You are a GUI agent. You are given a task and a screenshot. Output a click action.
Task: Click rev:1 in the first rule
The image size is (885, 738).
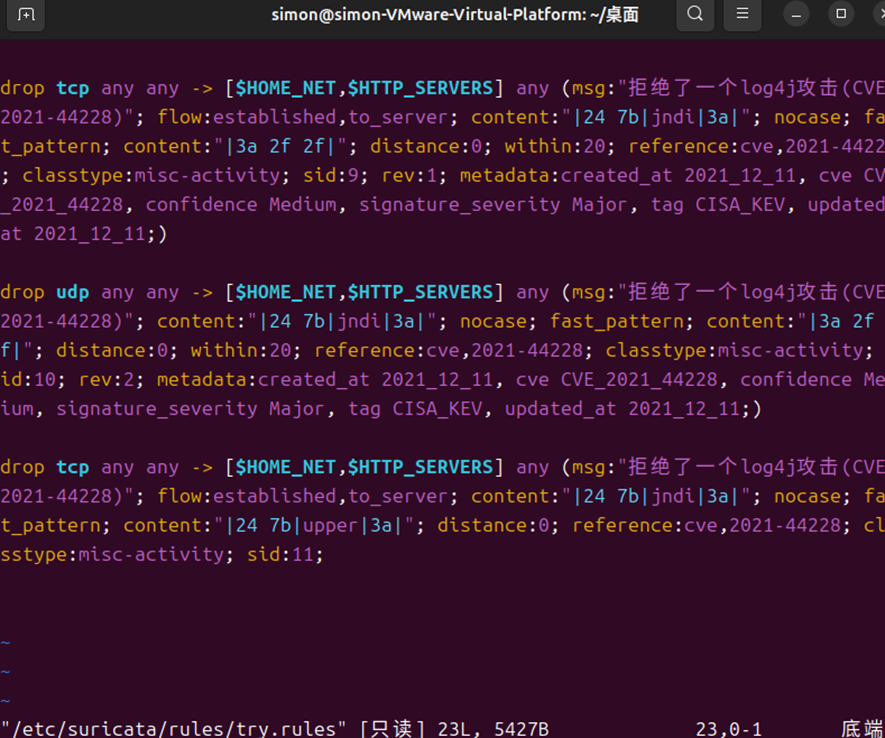[409, 175]
